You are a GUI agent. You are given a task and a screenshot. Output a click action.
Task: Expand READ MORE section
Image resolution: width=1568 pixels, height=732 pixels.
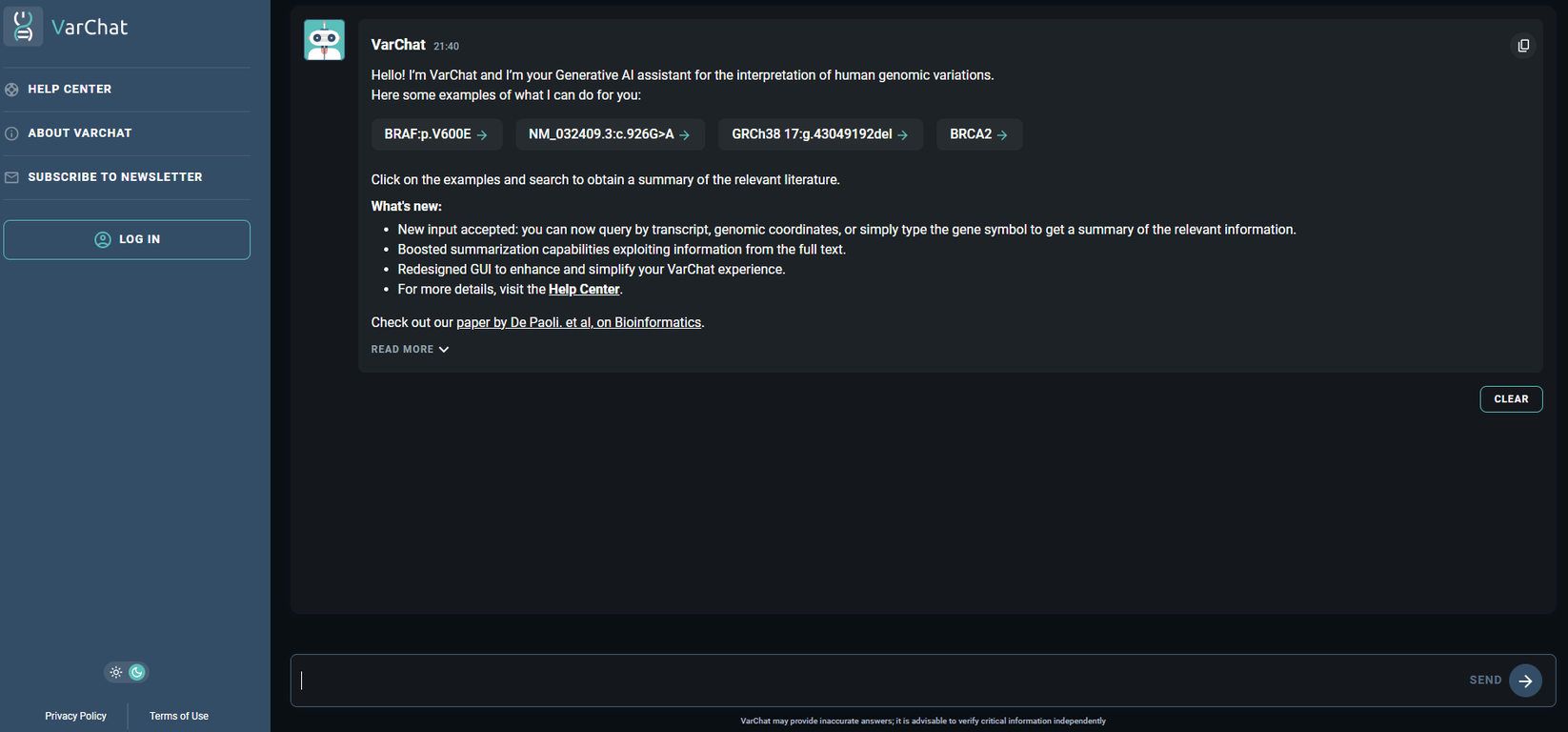pos(410,350)
